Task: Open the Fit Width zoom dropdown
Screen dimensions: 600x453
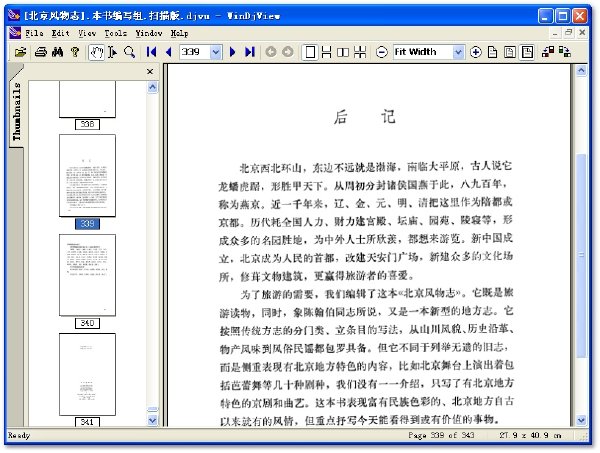Action: (x=458, y=52)
